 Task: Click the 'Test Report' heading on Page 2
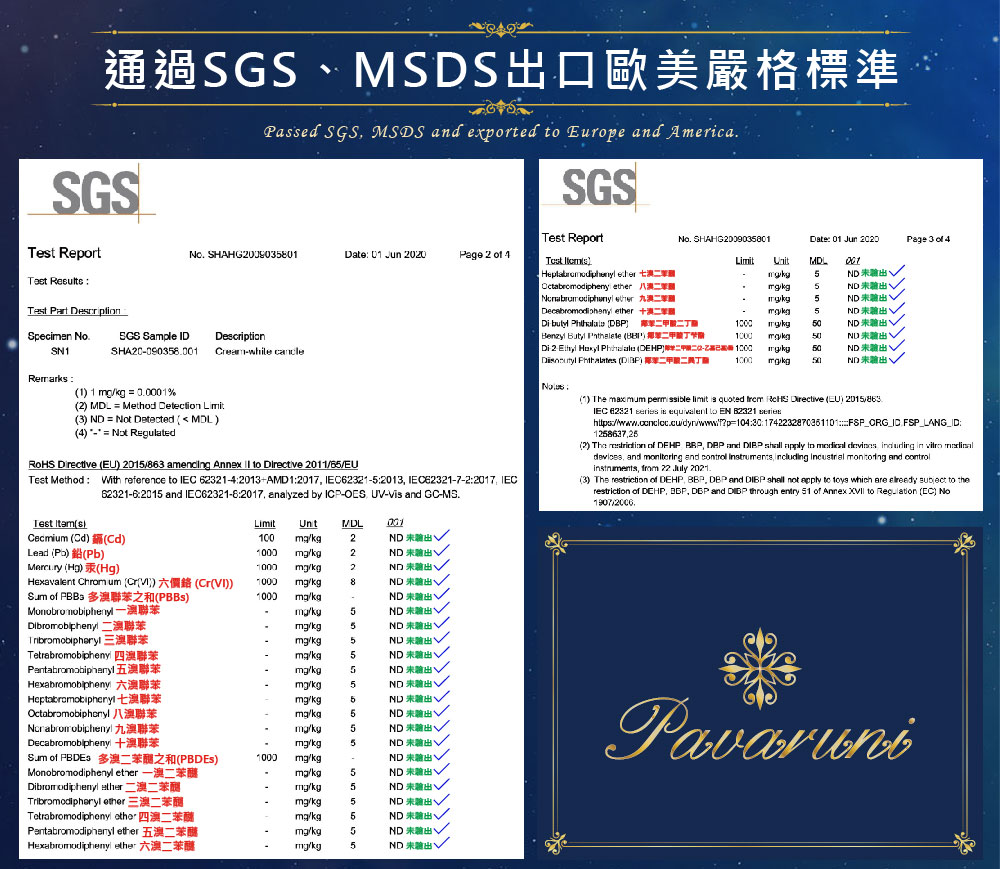[64, 253]
